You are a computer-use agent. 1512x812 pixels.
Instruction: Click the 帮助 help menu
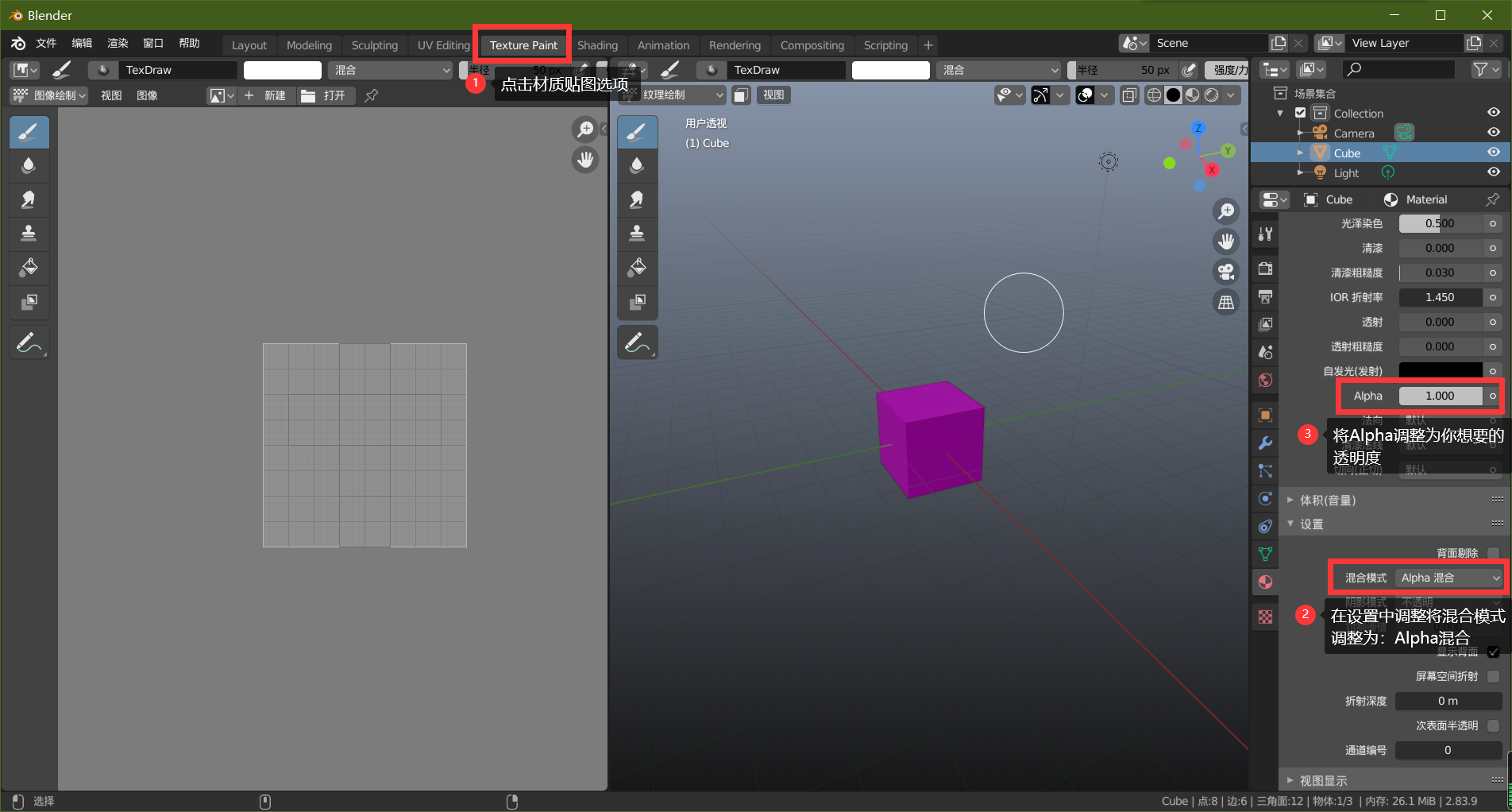click(189, 43)
